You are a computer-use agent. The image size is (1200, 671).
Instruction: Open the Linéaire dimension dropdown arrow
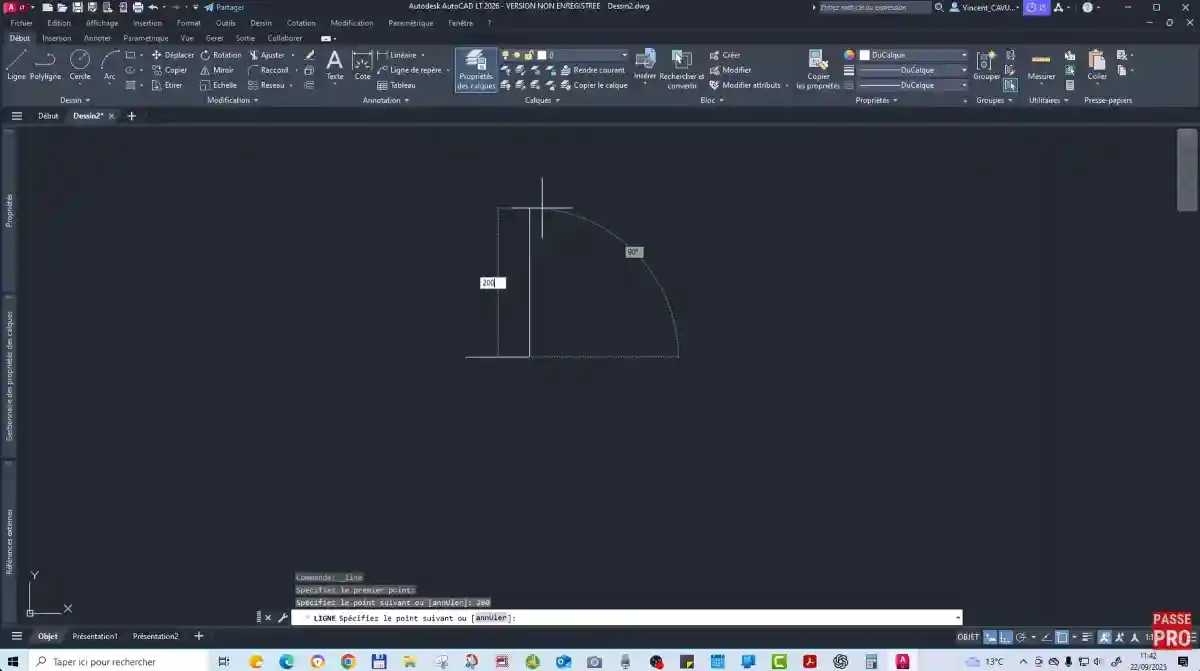[x=423, y=55]
